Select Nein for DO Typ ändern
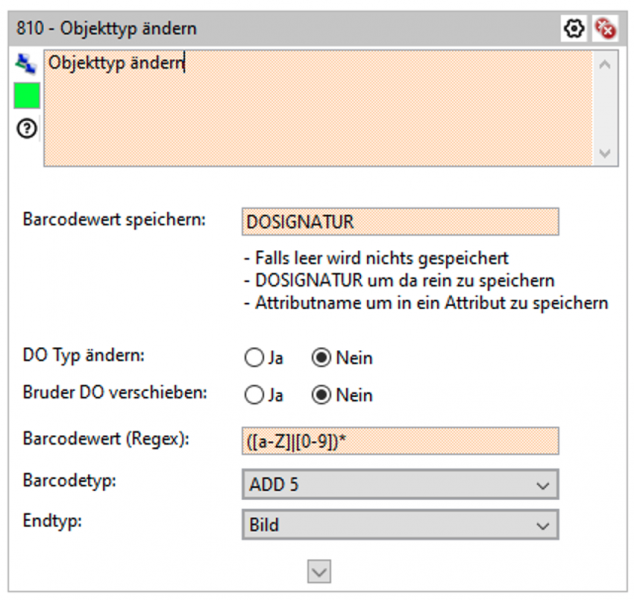634x600 pixels. coord(321,358)
